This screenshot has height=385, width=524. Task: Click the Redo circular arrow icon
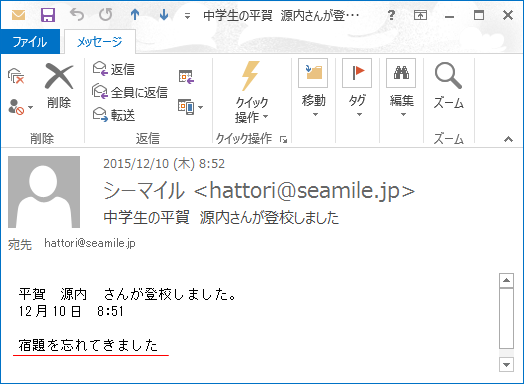pos(106,15)
